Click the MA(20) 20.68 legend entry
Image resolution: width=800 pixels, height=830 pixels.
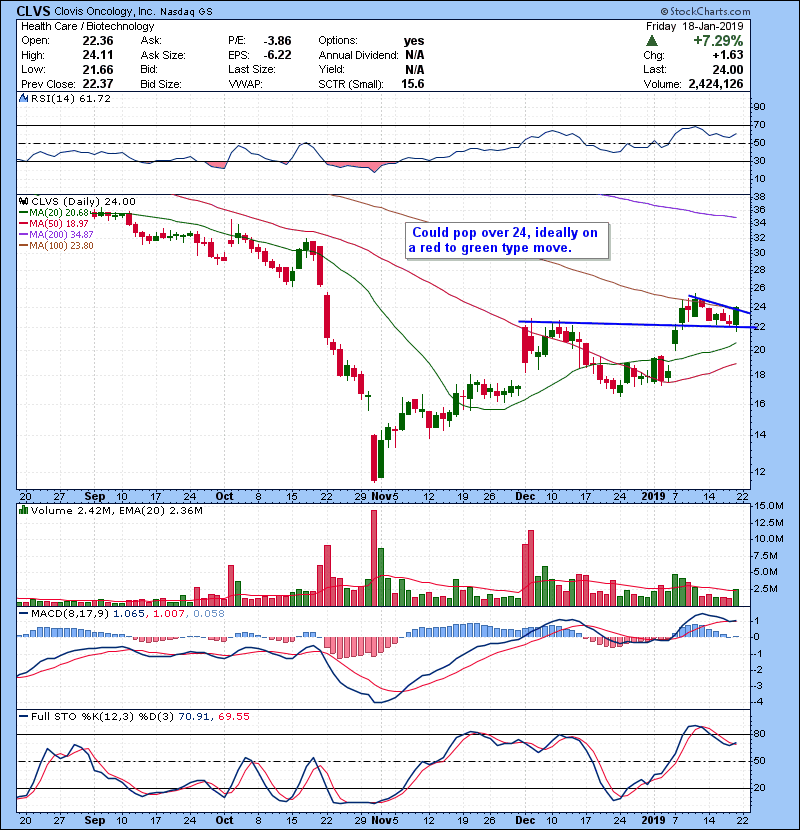(x=55, y=213)
